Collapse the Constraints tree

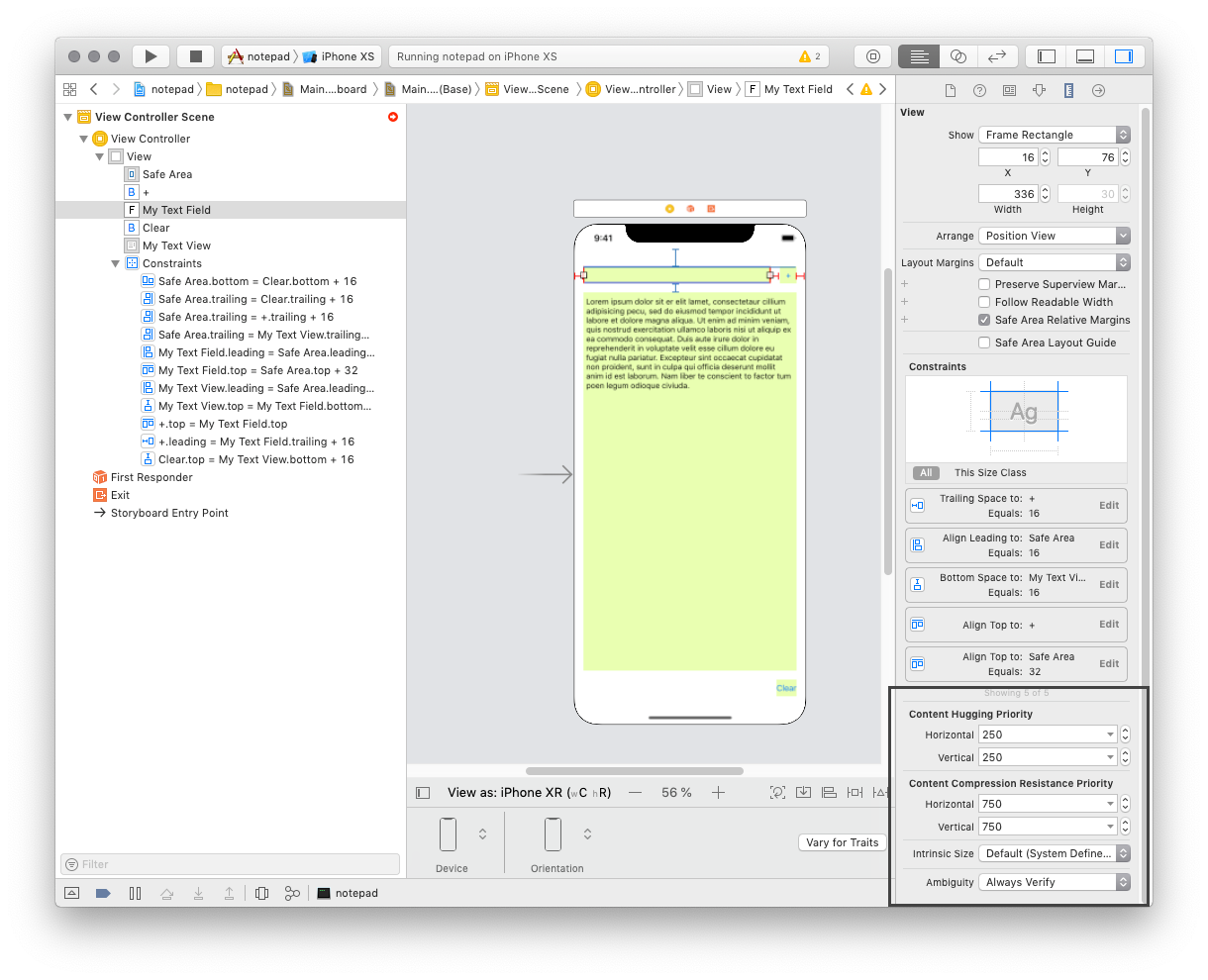coord(116,262)
